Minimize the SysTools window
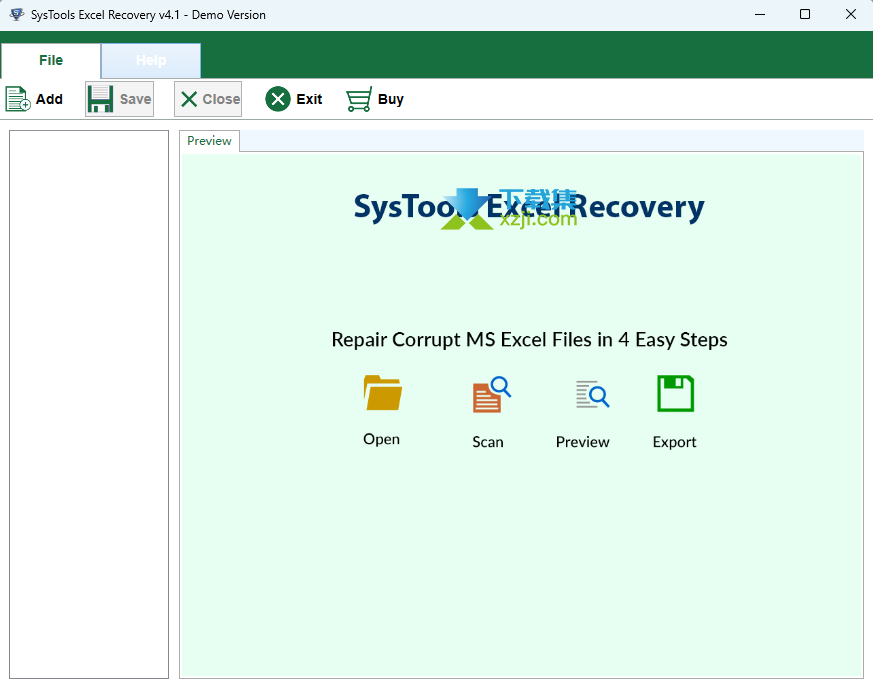873x684 pixels. 760,14
